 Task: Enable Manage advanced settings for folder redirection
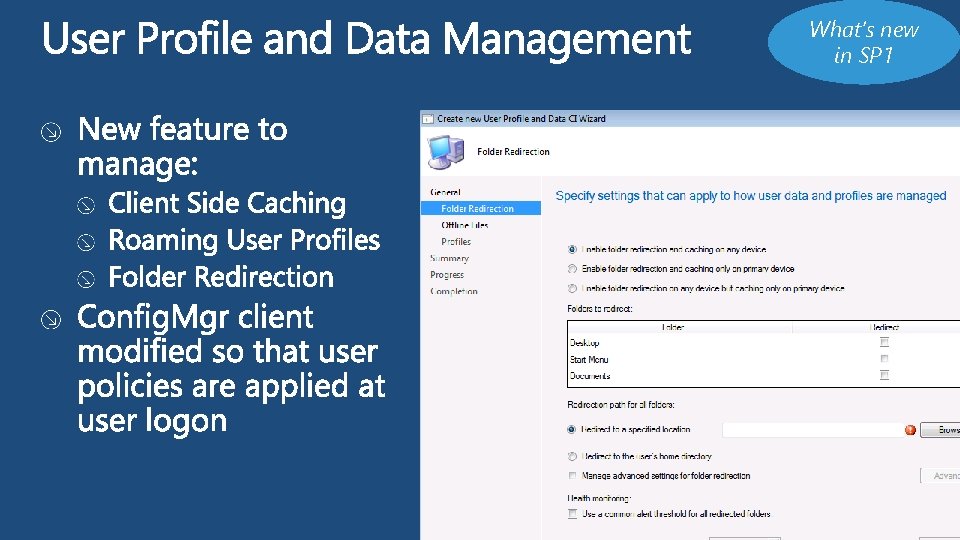point(572,476)
